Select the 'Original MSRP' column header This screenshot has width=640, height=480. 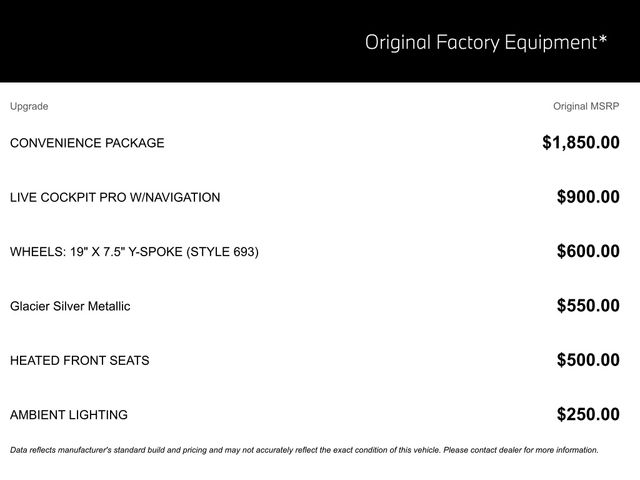tap(586, 106)
